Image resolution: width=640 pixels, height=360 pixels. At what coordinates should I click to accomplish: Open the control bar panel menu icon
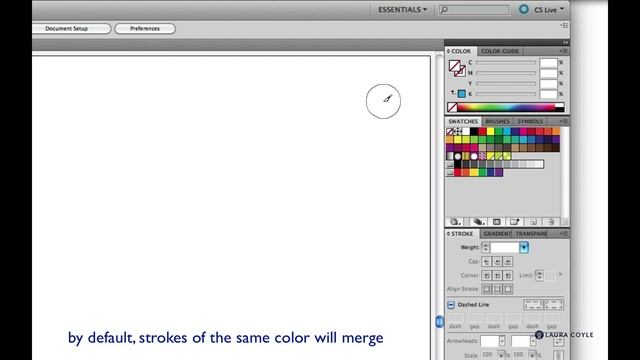564,25
